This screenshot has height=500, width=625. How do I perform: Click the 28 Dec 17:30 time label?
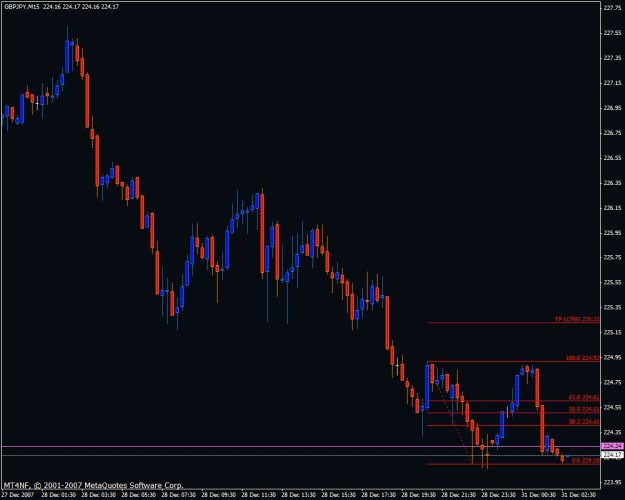click(378, 495)
